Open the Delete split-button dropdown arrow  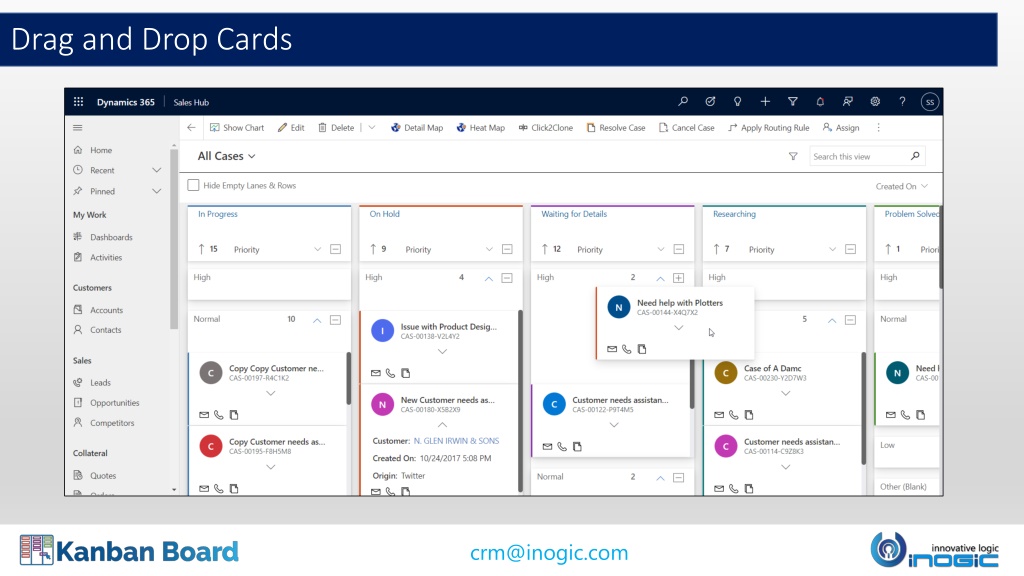372,128
